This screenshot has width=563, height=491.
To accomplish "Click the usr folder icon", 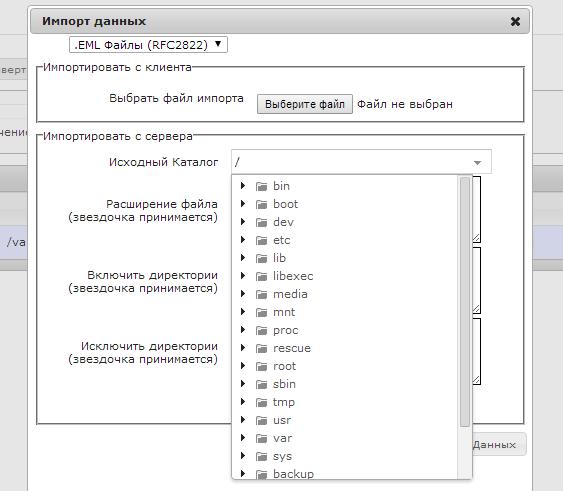I will (x=261, y=420).
